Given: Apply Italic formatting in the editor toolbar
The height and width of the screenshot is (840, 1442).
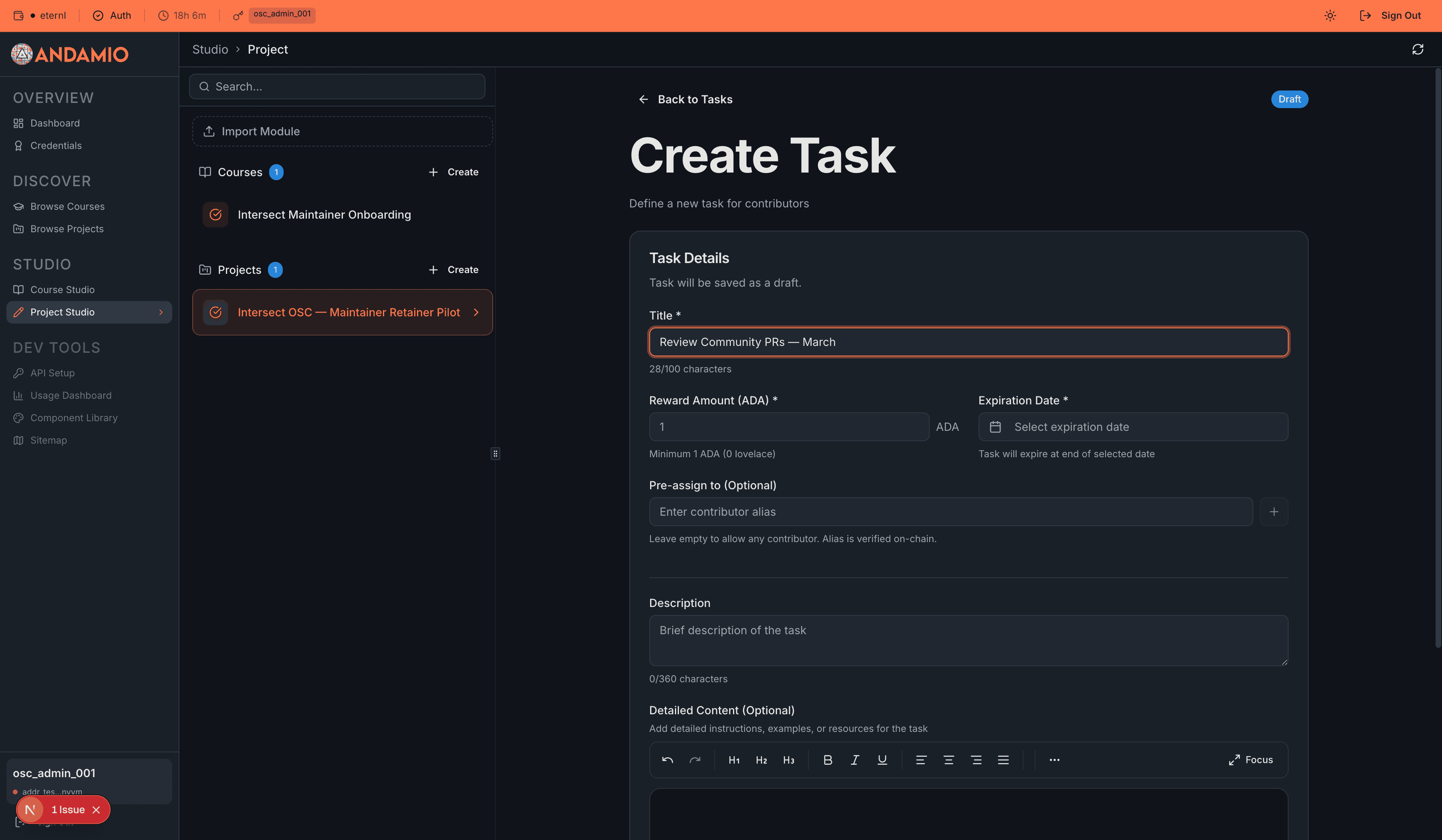Looking at the screenshot, I should click(x=855, y=760).
